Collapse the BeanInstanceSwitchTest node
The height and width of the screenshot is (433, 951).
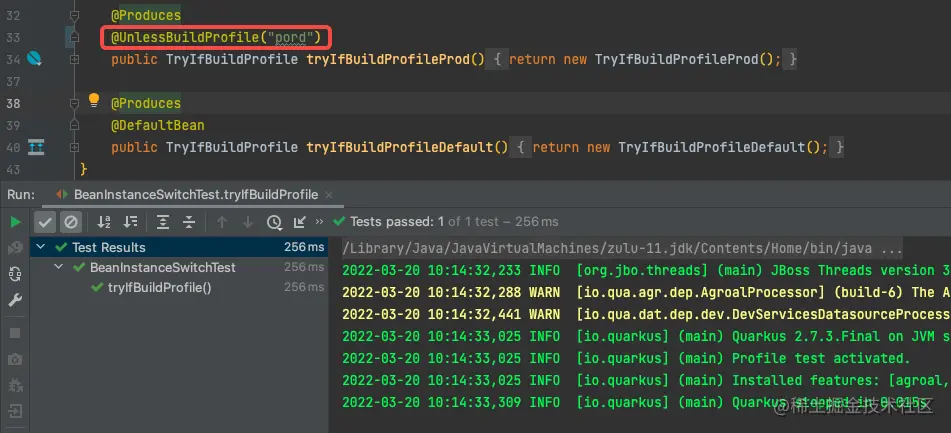[x=58, y=267]
